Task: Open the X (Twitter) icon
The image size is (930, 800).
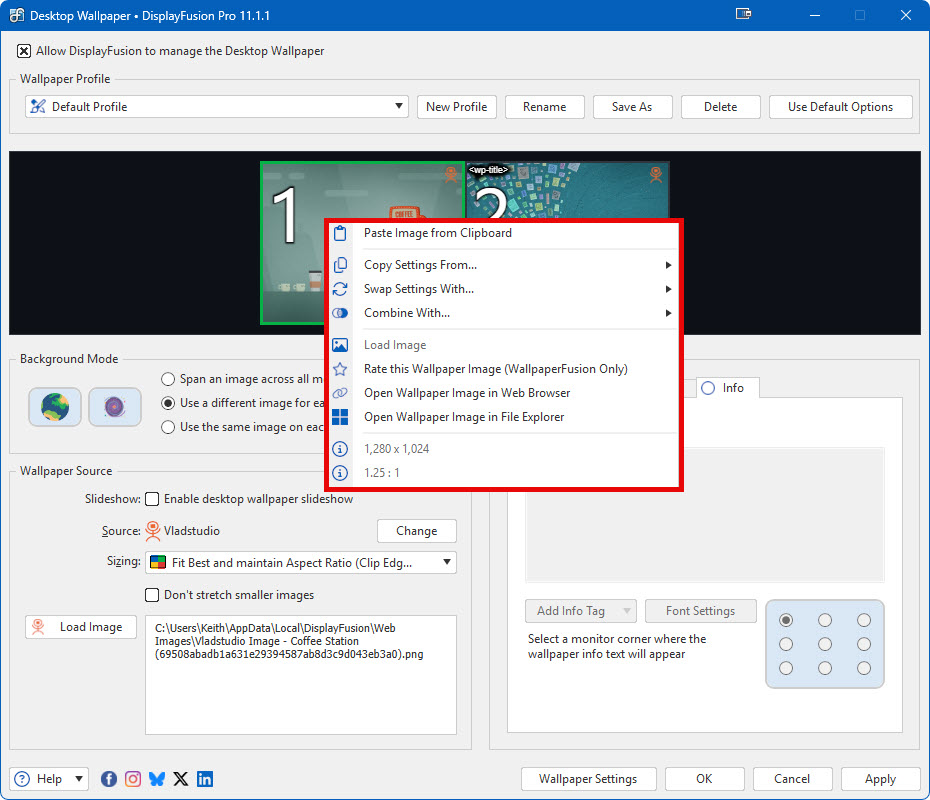Action: pos(181,779)
